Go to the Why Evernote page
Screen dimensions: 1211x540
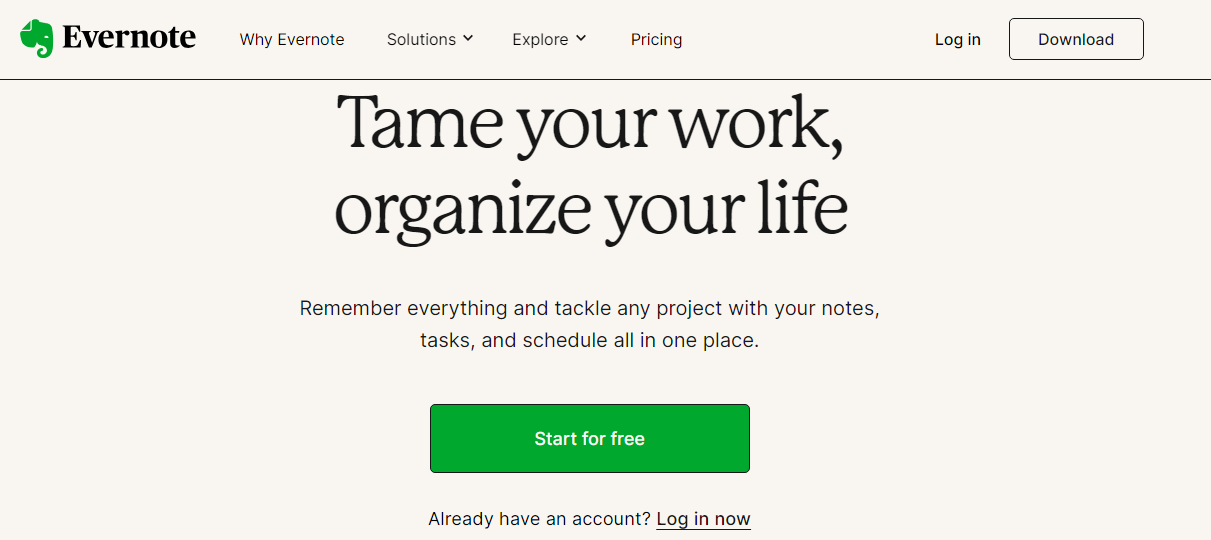(292, 39)
